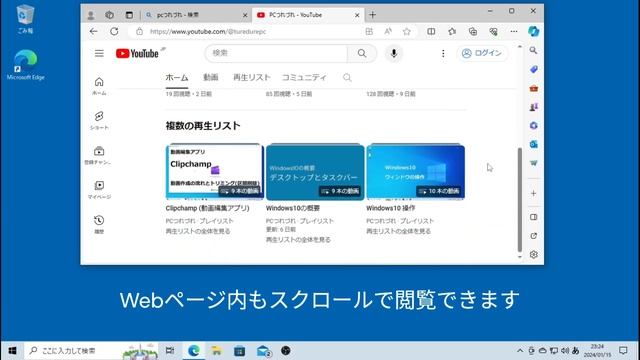
Task: Add sidebar app with plus icon
Action: click(533, 193)
